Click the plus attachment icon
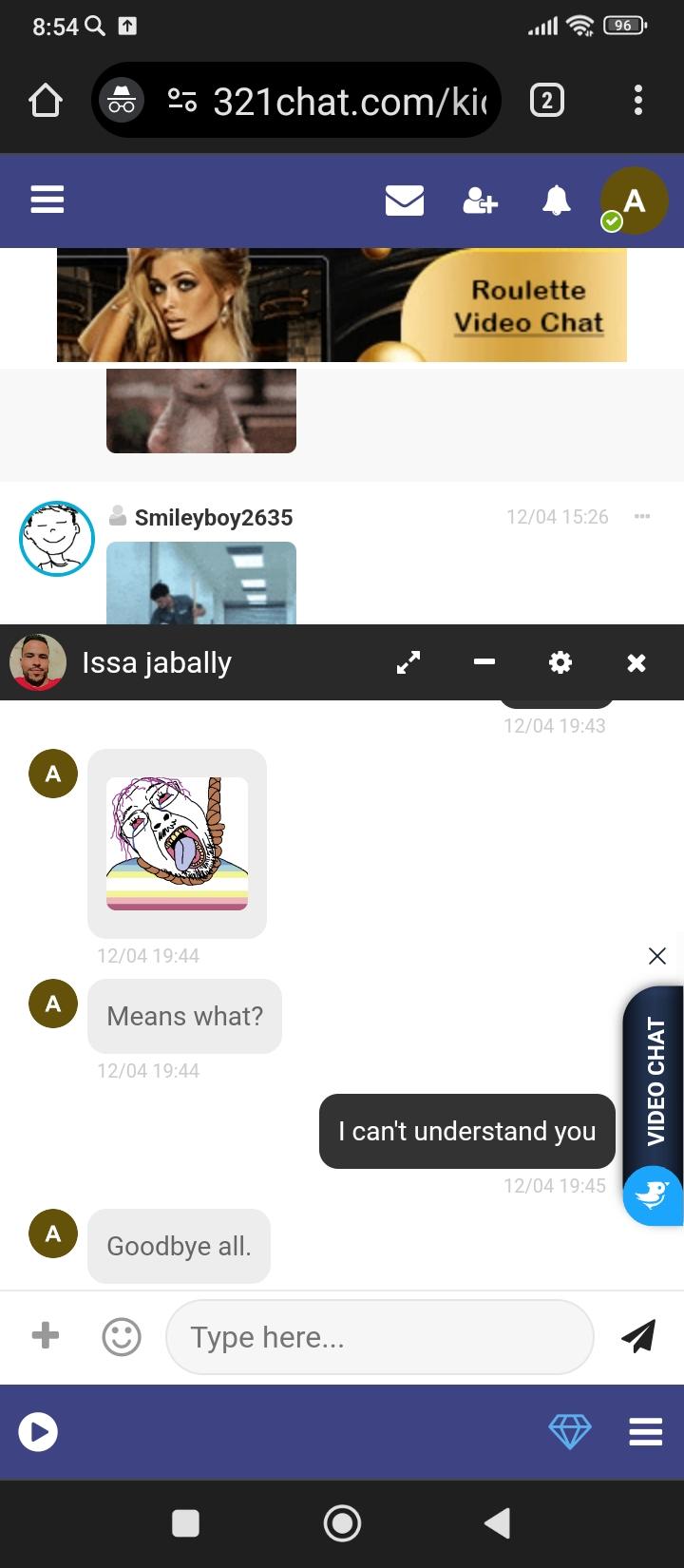The image size is (684, 1568). coord(46,1335)
